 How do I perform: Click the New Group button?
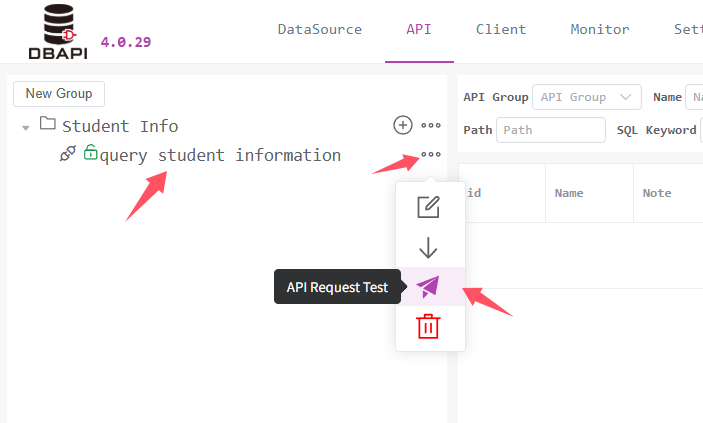[59, 94]
